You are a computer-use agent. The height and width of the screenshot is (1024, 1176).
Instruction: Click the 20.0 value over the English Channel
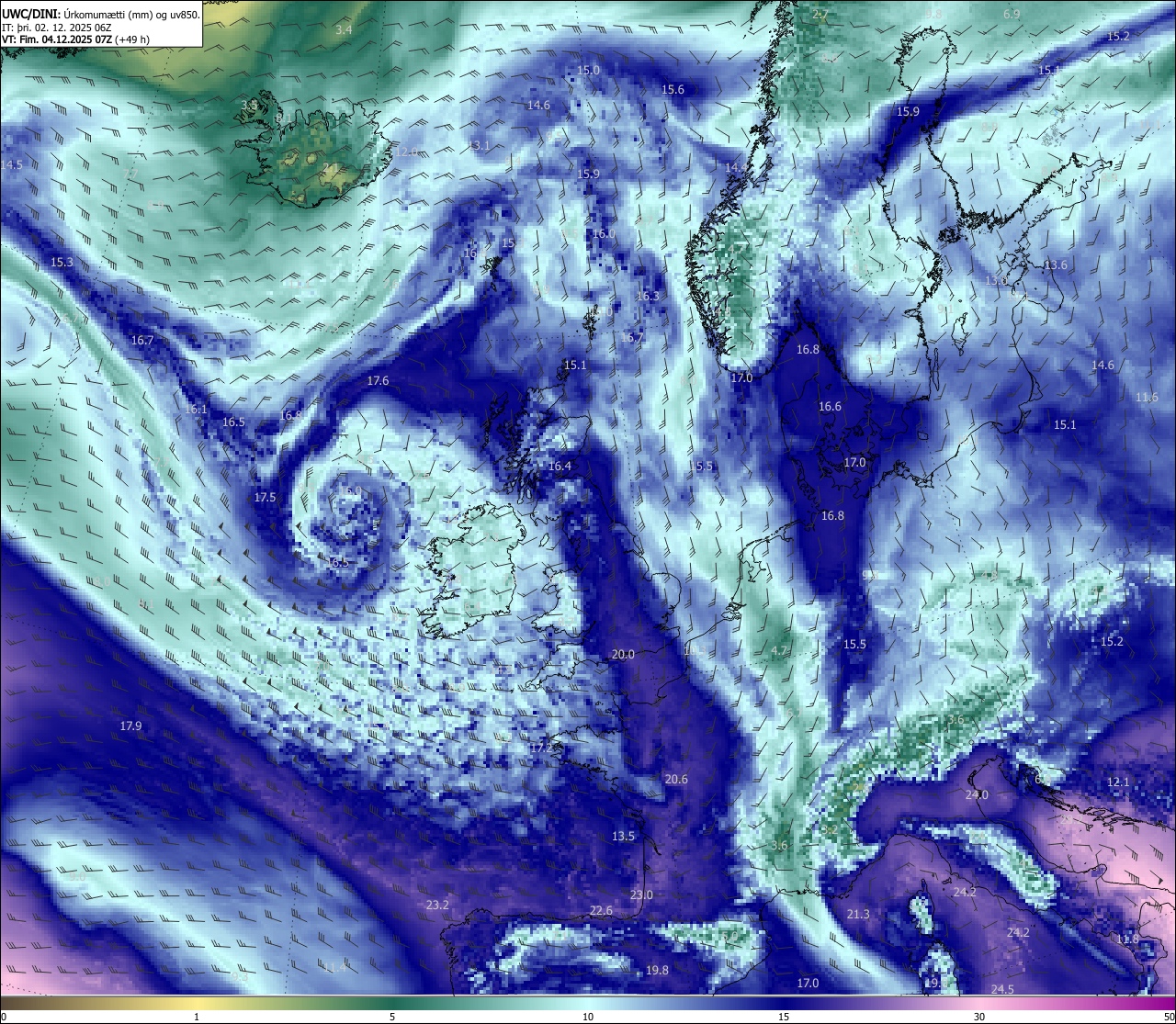point(623,655)
